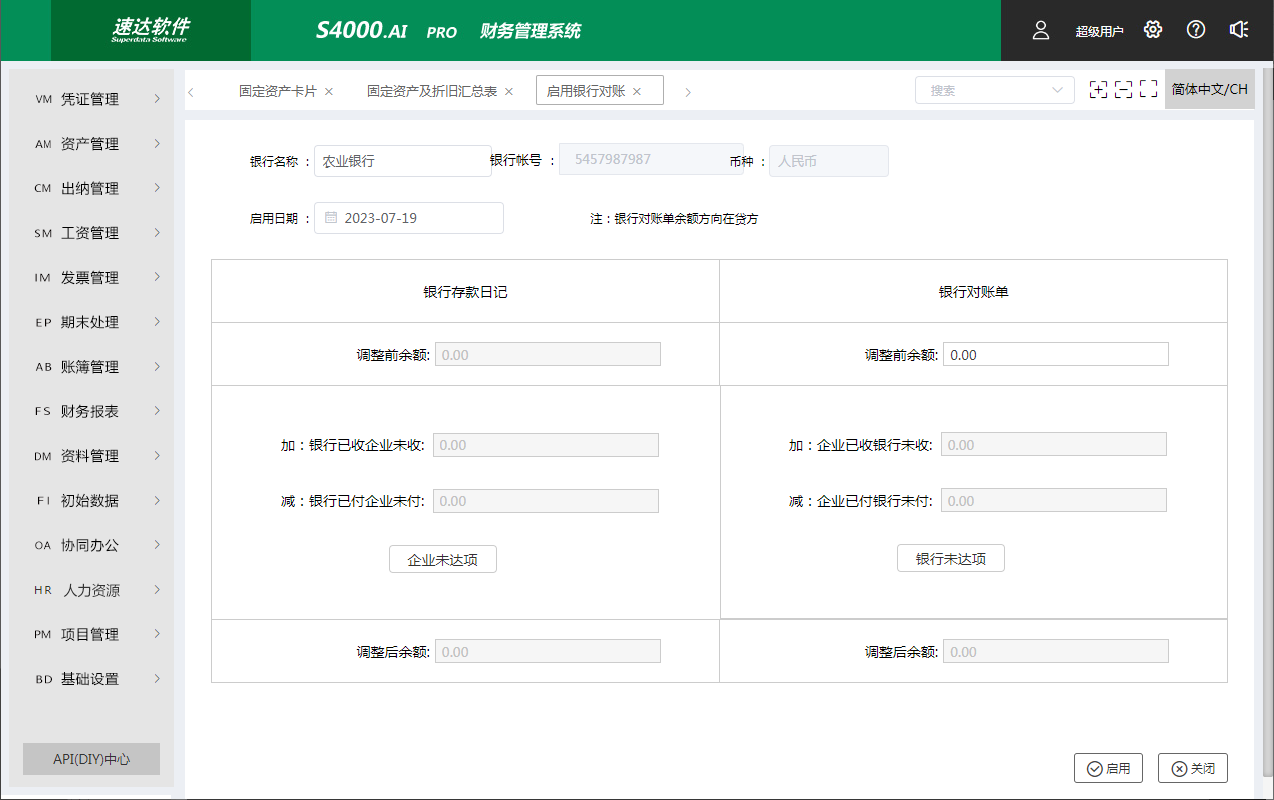This screenshot has width=1274, height=800.
Task: Toggle fullscreen with the empty frame icon
Action: (1148, 90)
